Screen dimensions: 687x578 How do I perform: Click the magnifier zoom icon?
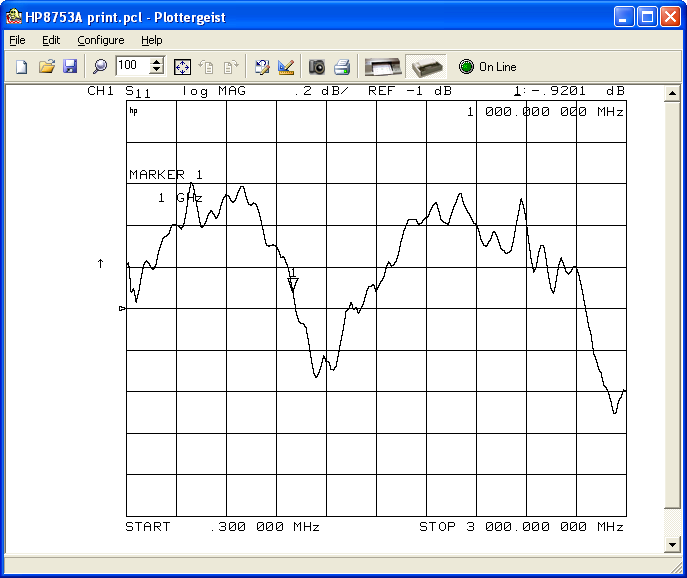(x=100, y=67)
